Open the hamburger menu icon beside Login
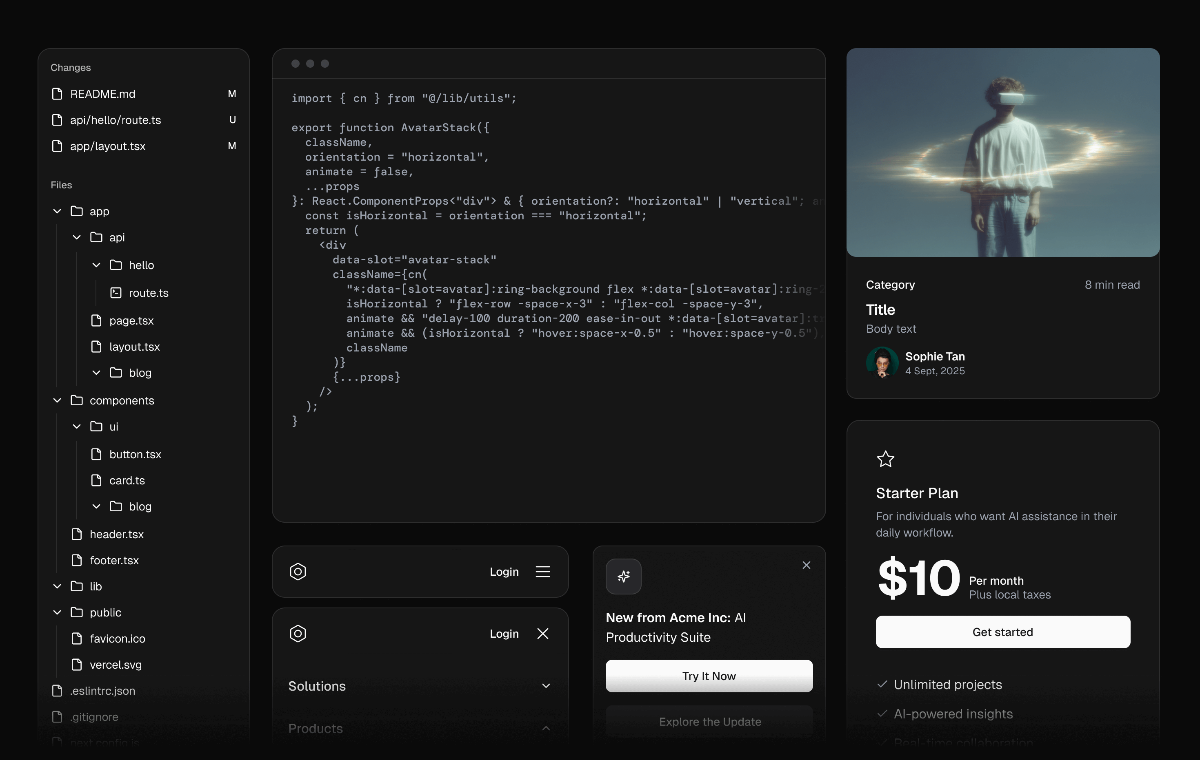The image size is (1200, 760). 543,572
